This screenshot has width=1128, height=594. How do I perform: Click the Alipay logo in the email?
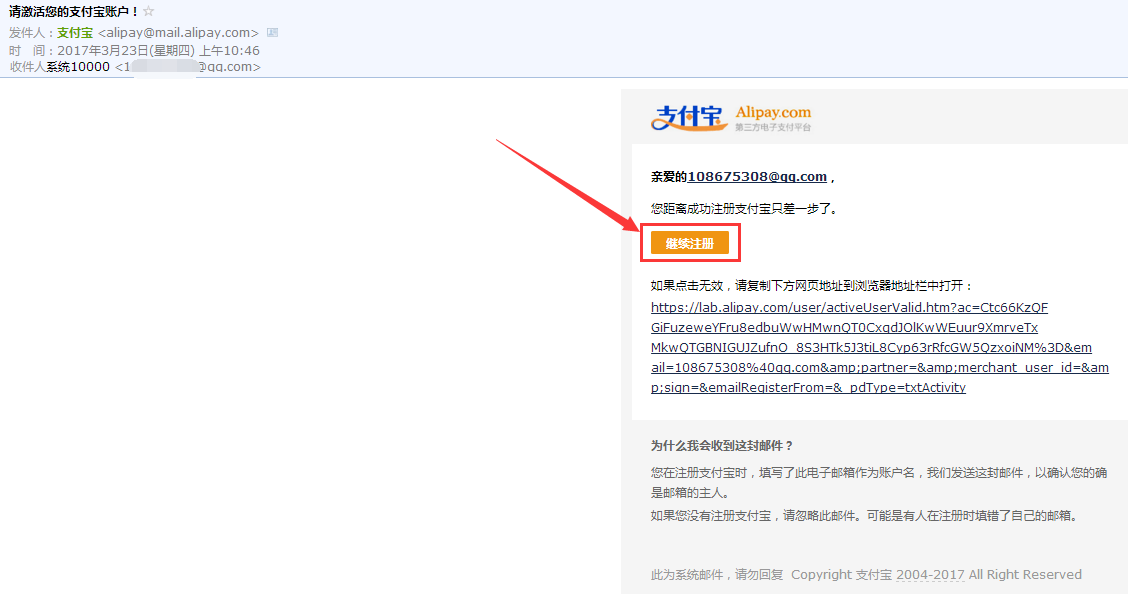click(689, 117)
